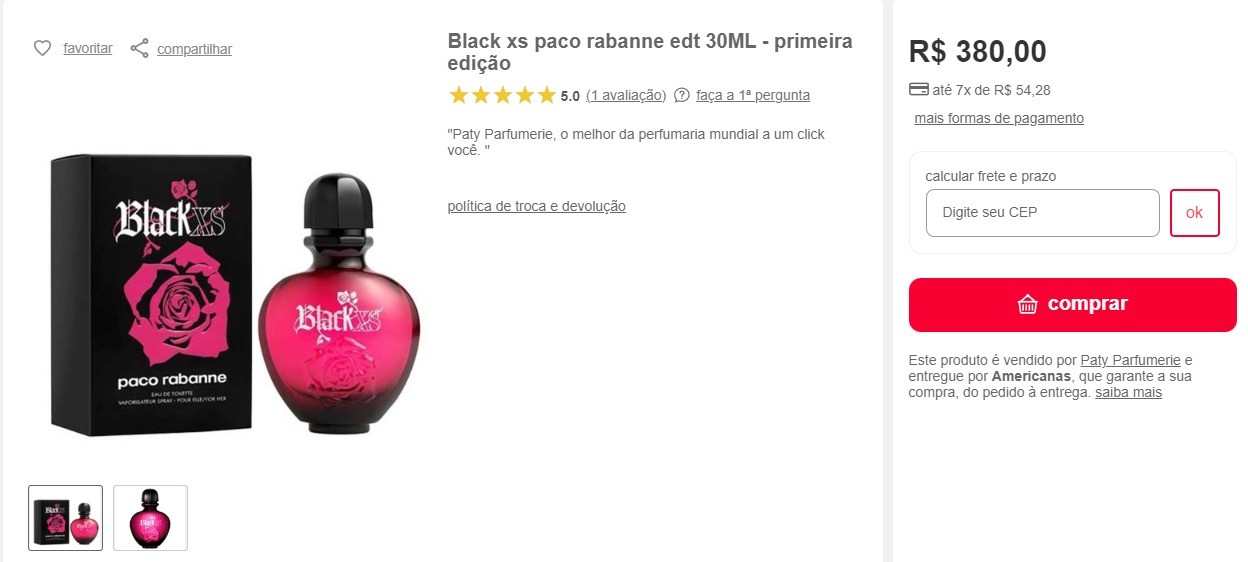Click the share network icon
This screenshot has width=1248, height=562.
point(140,48)
